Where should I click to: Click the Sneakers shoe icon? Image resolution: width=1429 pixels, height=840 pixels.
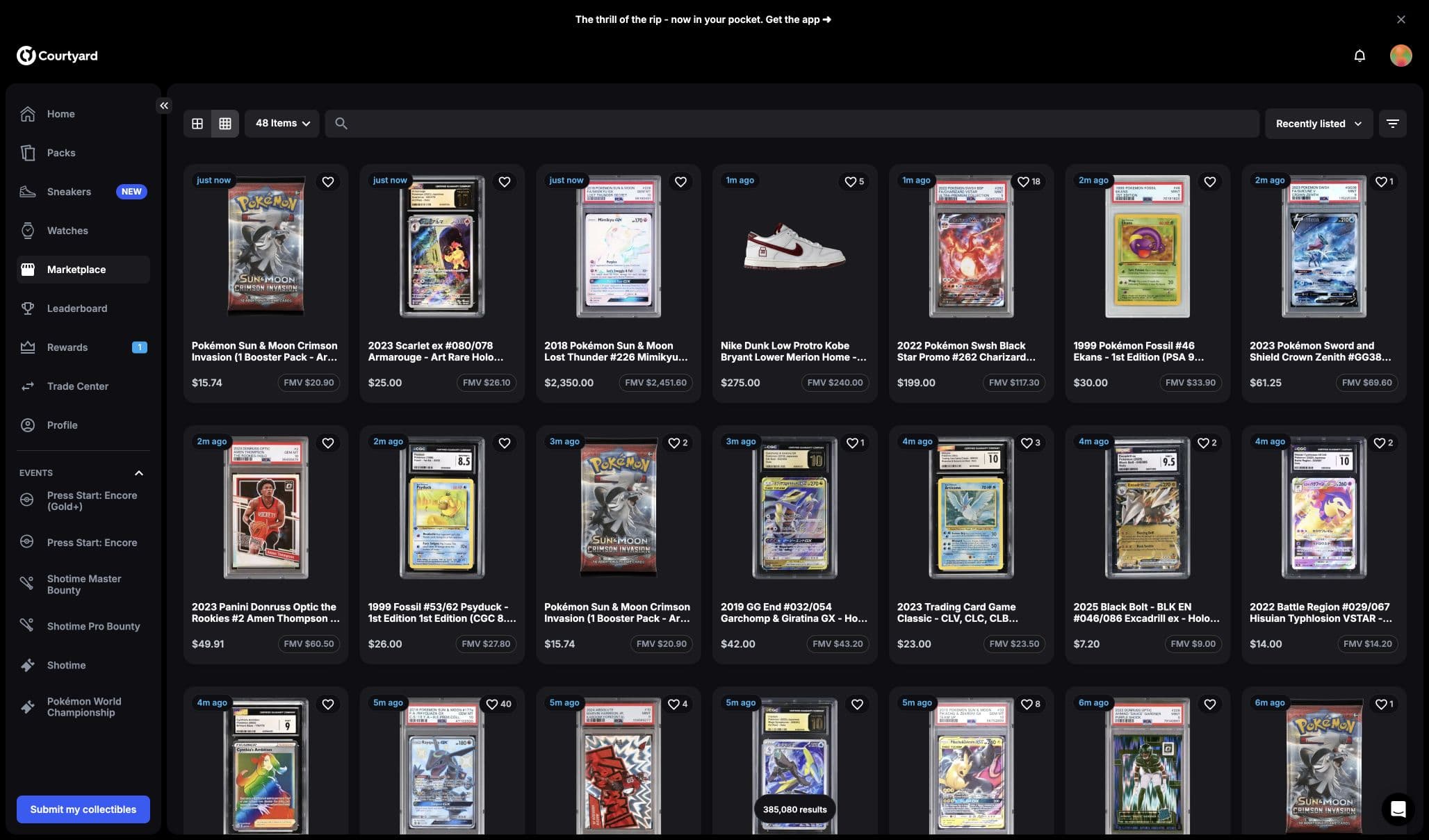click(x=28, y=192)
